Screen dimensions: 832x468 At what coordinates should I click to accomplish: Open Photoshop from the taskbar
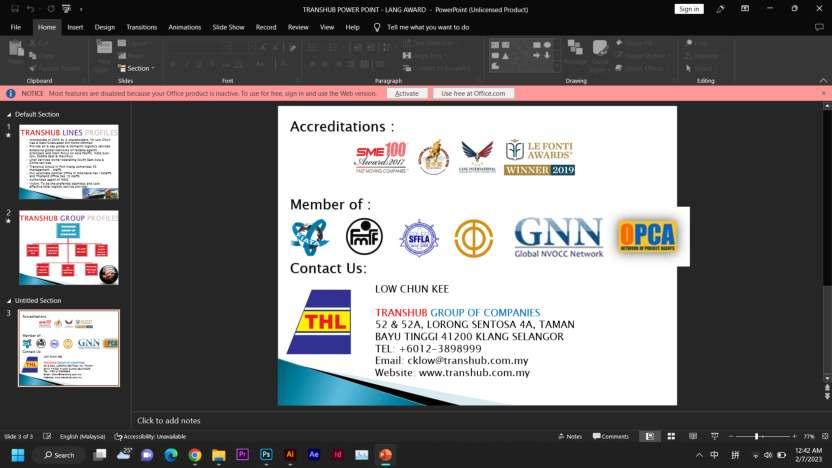(266, 455)
